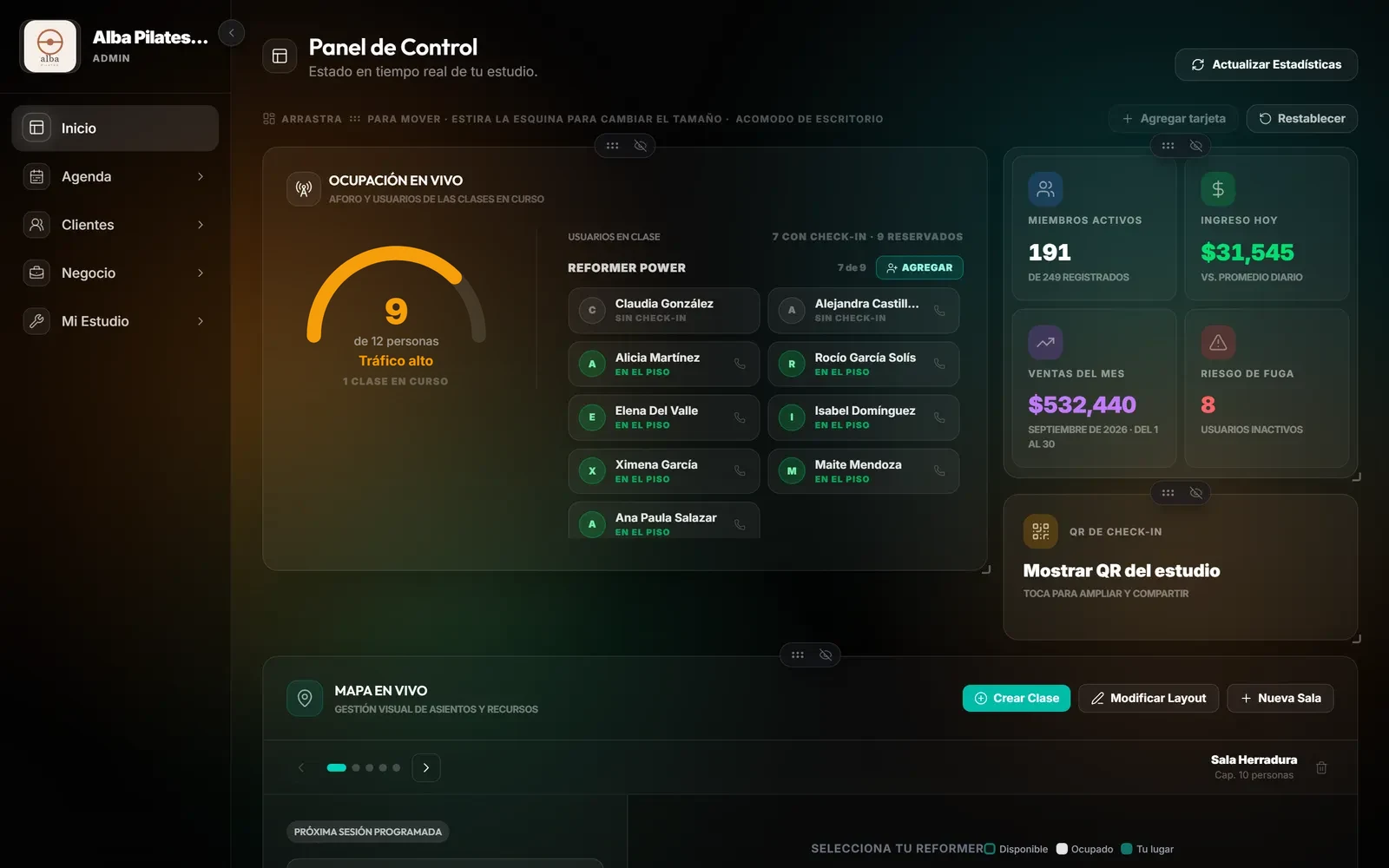1389x868 pixels.
Task: Click Agregar tarjeta button
Action: (x=1173, y=119)
